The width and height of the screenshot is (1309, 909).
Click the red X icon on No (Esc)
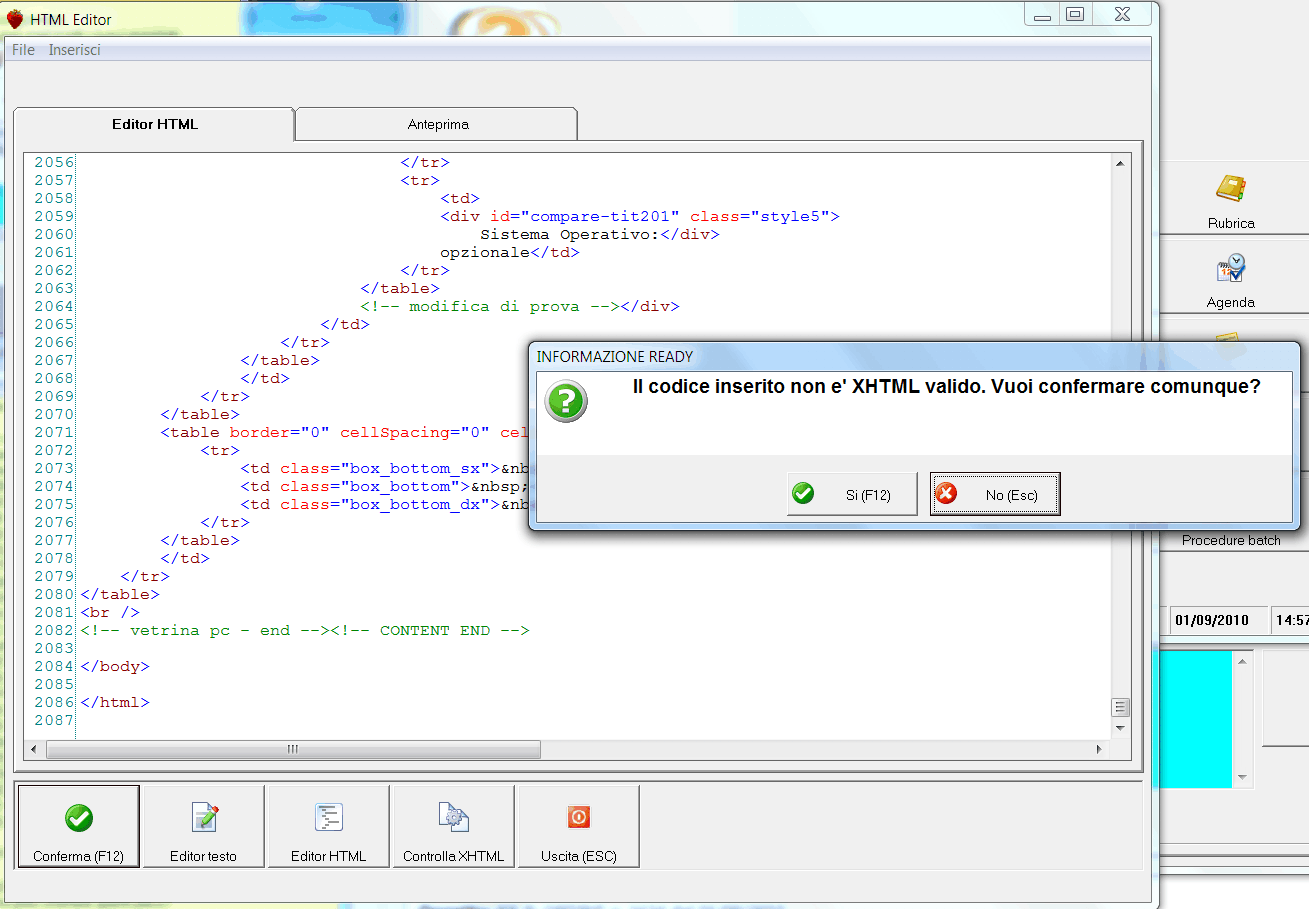click(945, 493)
